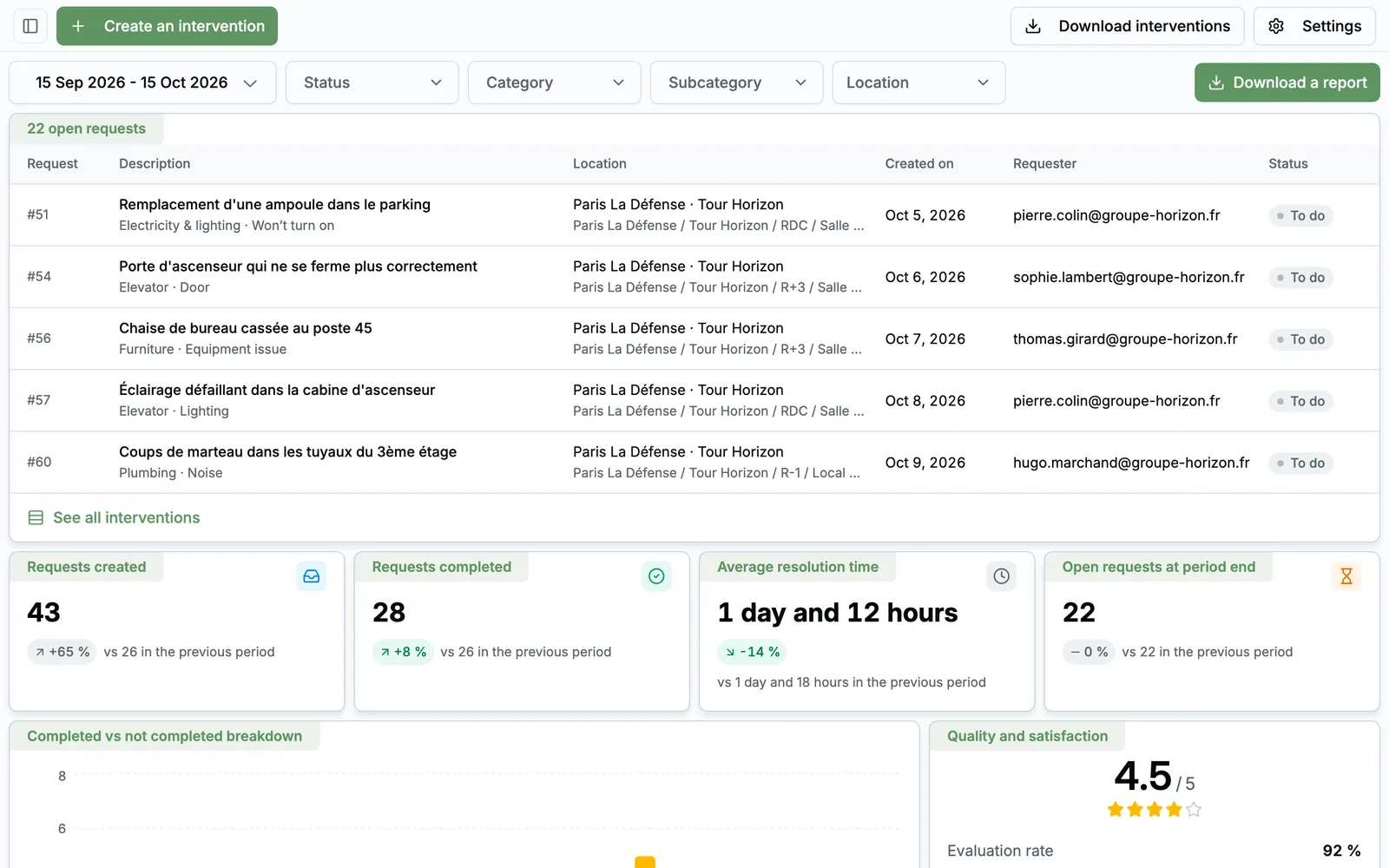
Task: Click the Oct 9, 2026 created date
Action: tap(925, 463)
